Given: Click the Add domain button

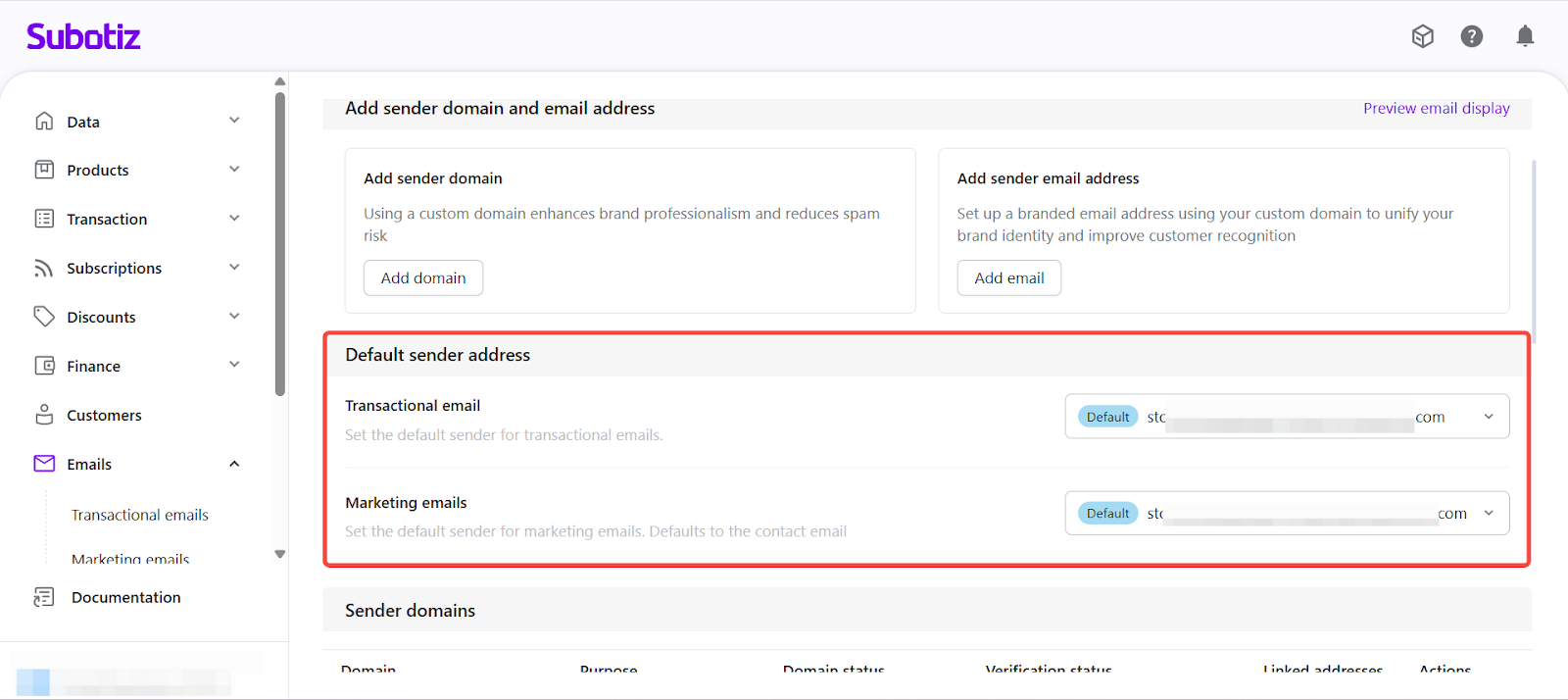Looking at the screenshot, I should [x=423, y=277].
